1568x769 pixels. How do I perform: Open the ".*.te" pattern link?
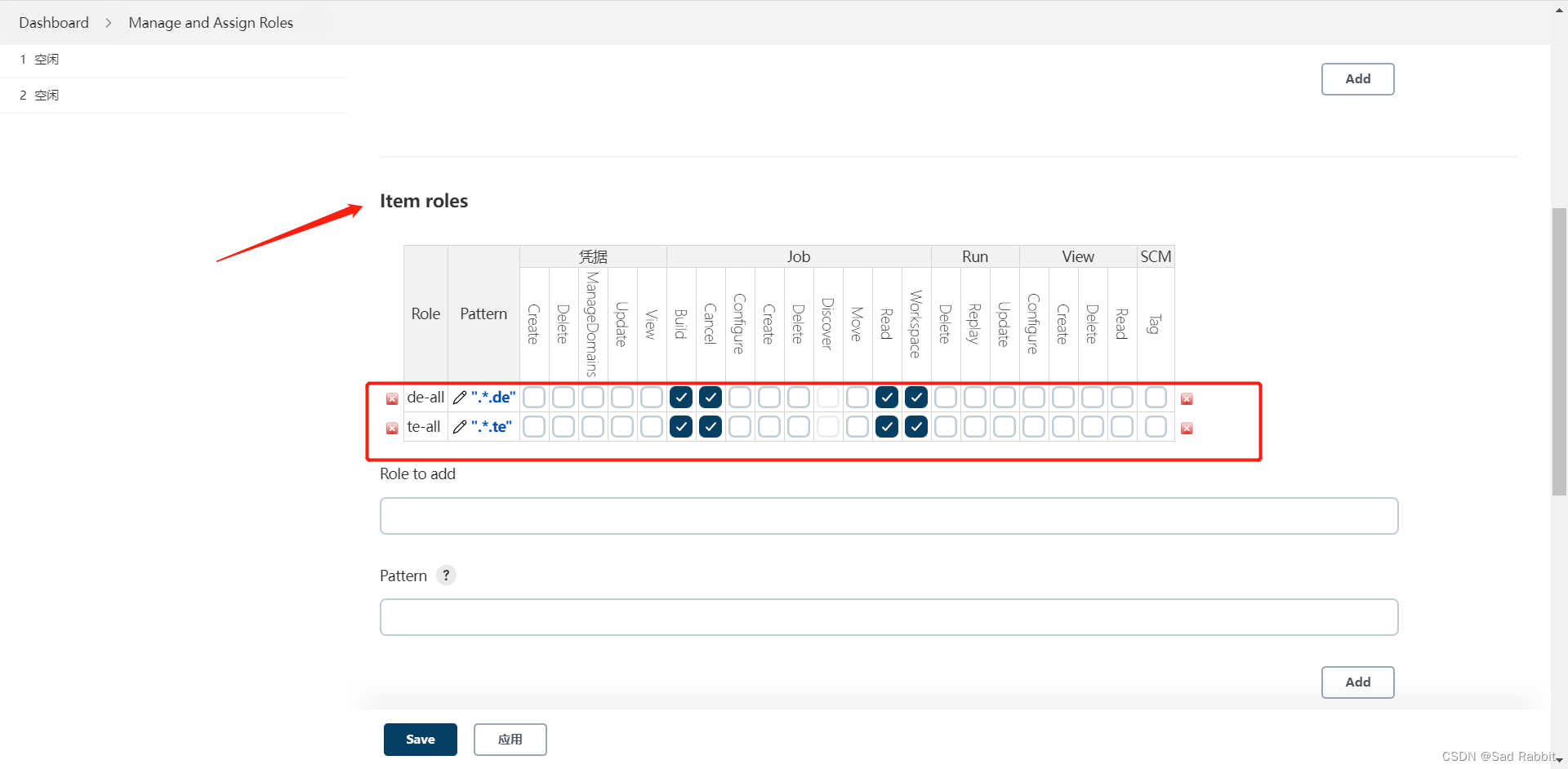point(492,427)
